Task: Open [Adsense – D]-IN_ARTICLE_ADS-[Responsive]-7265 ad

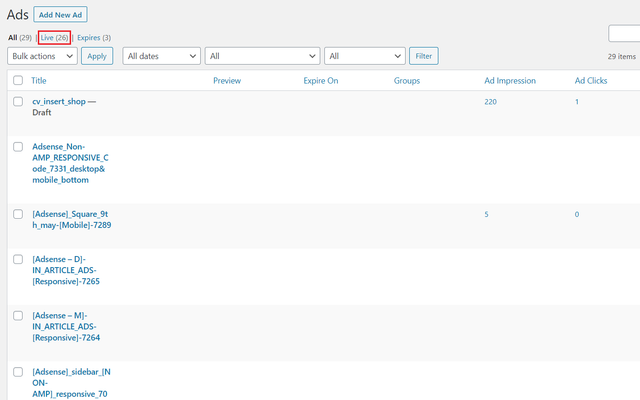Action: tap(66, 270)
